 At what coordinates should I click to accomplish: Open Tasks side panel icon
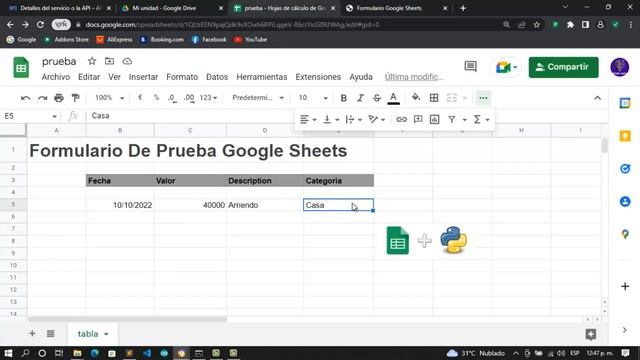[x=625, y=169]
